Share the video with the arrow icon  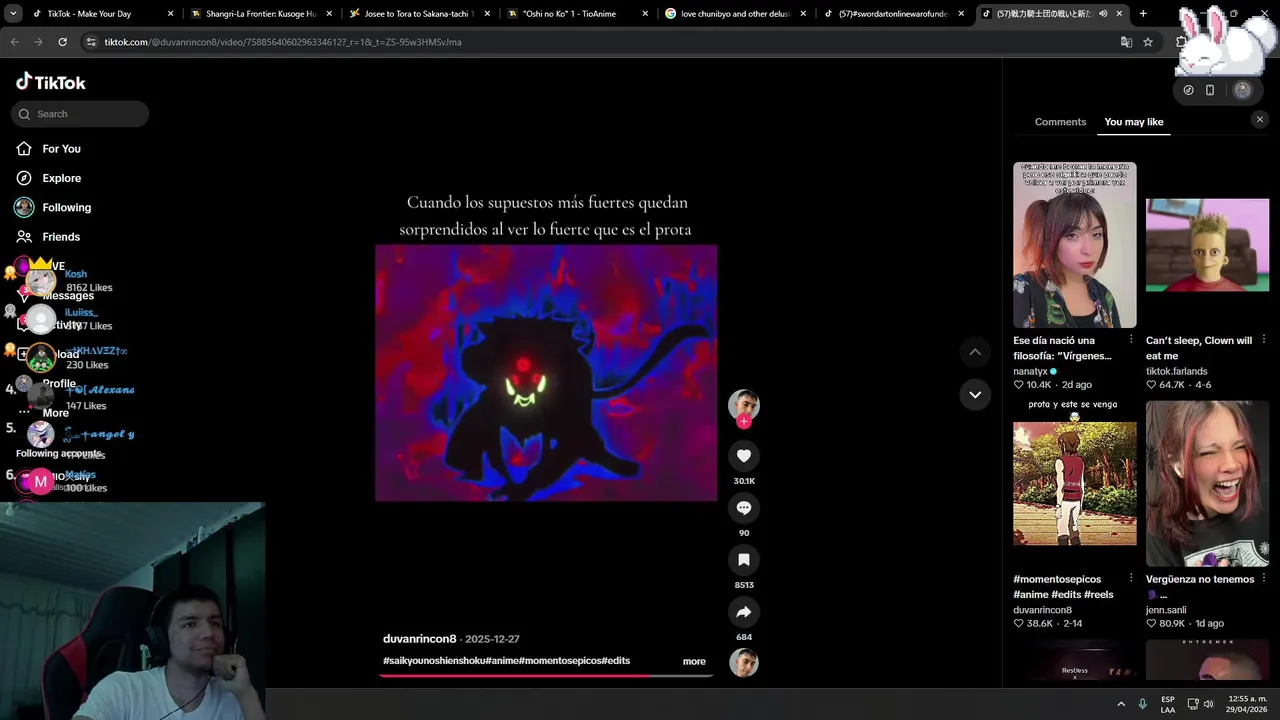743,612
